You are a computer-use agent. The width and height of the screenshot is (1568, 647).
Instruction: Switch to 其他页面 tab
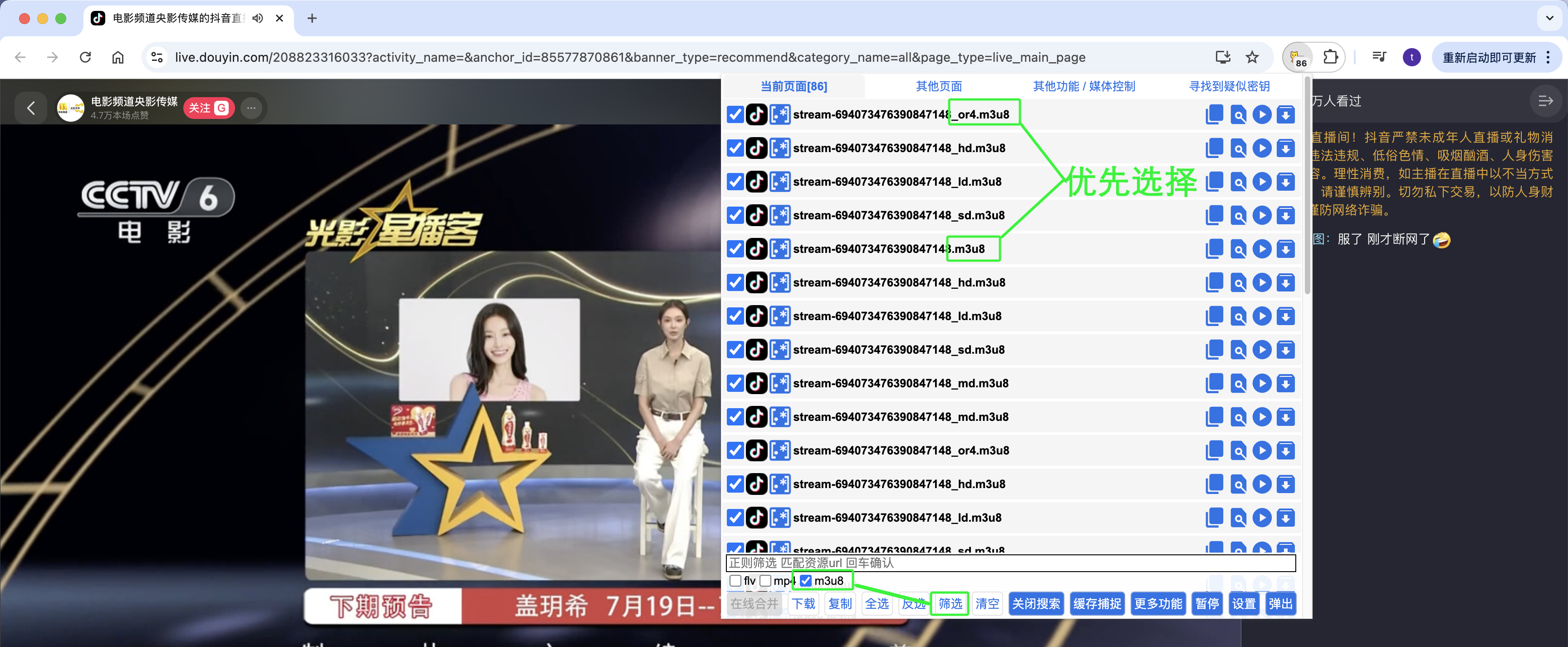939,87
